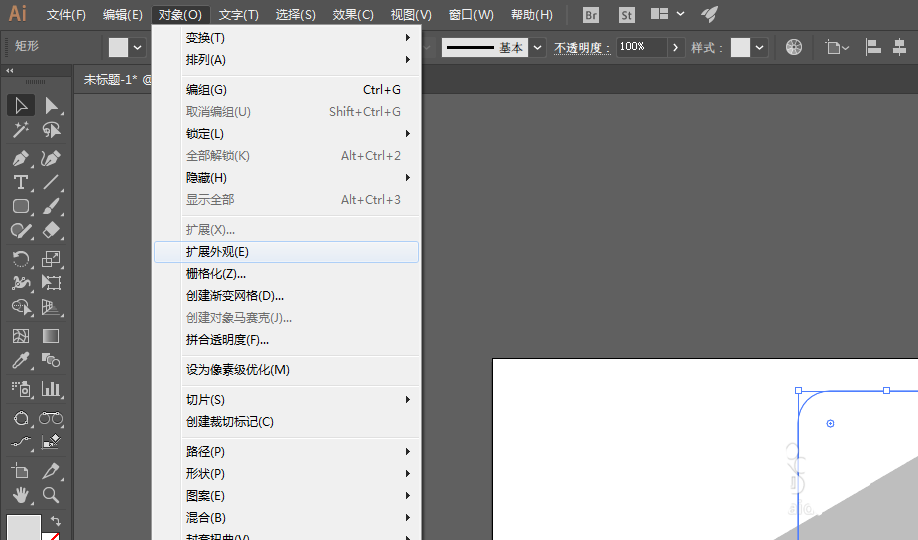Screen dimensions: 918x540
Task: Select the Perspective Grid tool
Action: pos(51,307)
